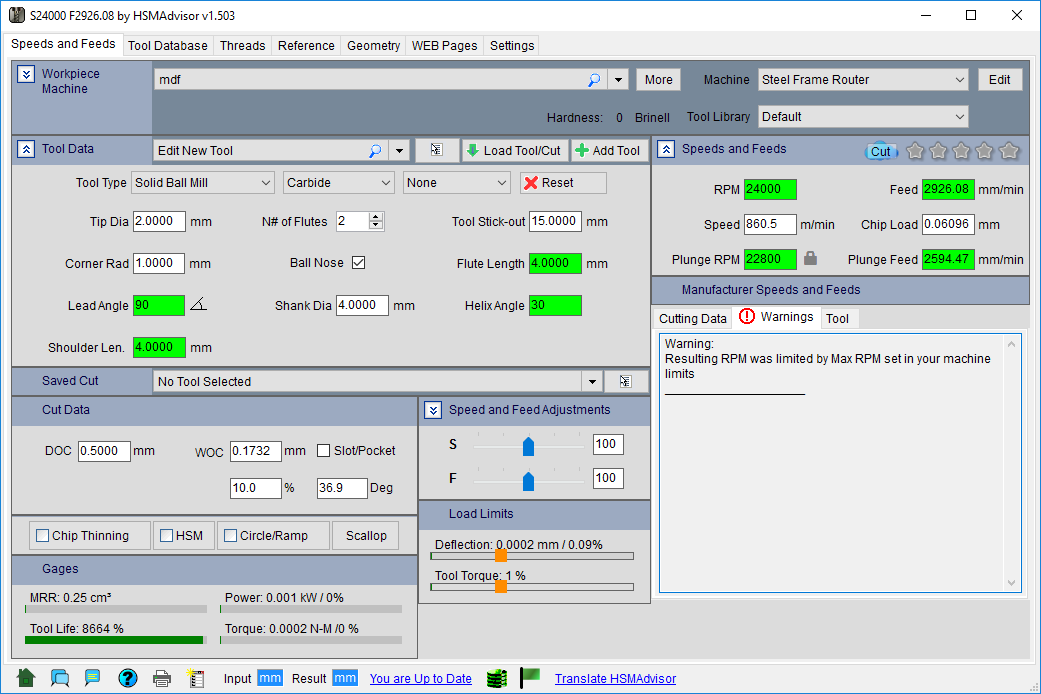The height and width of the screenshot is (694, 1041).
Task: Click the Plunge RPM lock icon
Action: [x=811, y=258]
